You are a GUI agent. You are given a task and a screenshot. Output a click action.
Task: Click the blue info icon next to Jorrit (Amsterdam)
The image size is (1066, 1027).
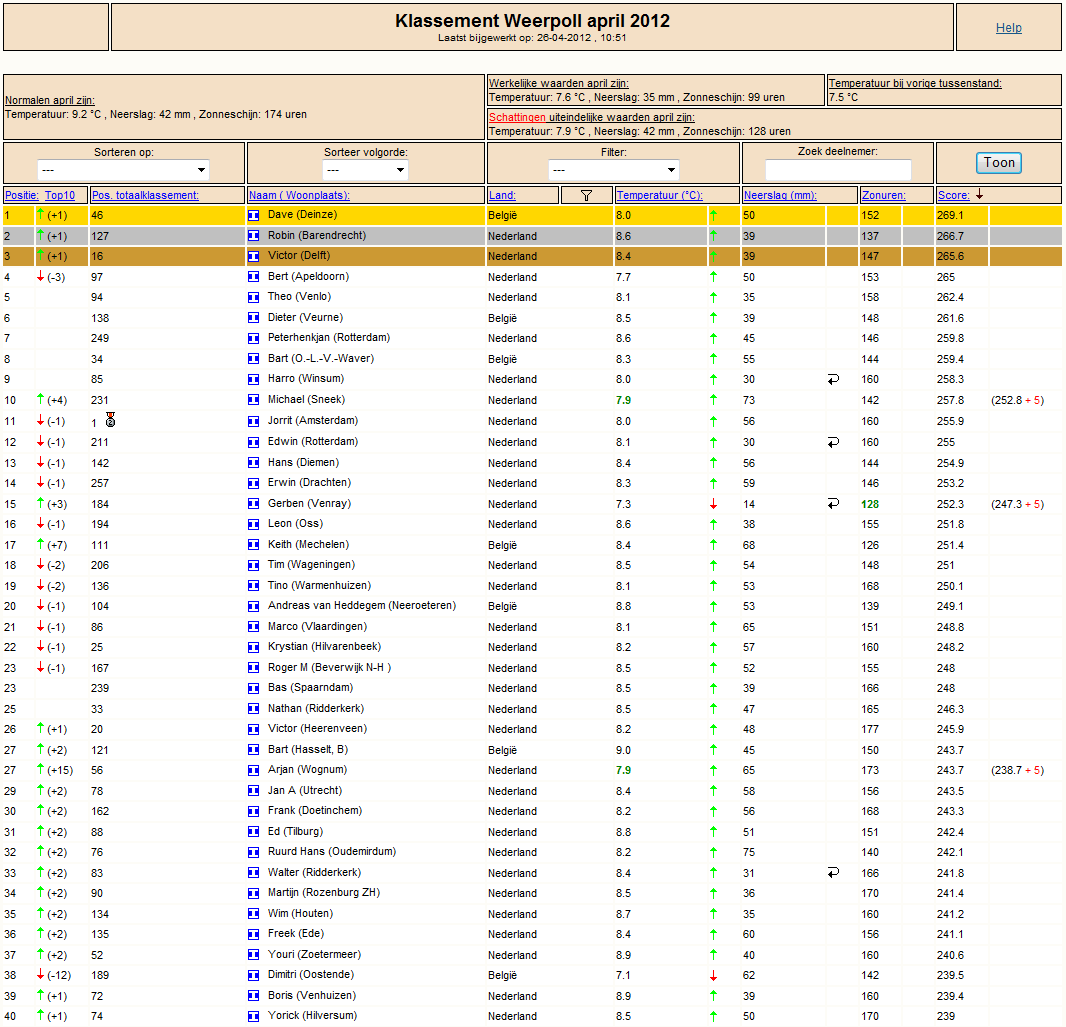pyautogui.click(x=254, y=421)
